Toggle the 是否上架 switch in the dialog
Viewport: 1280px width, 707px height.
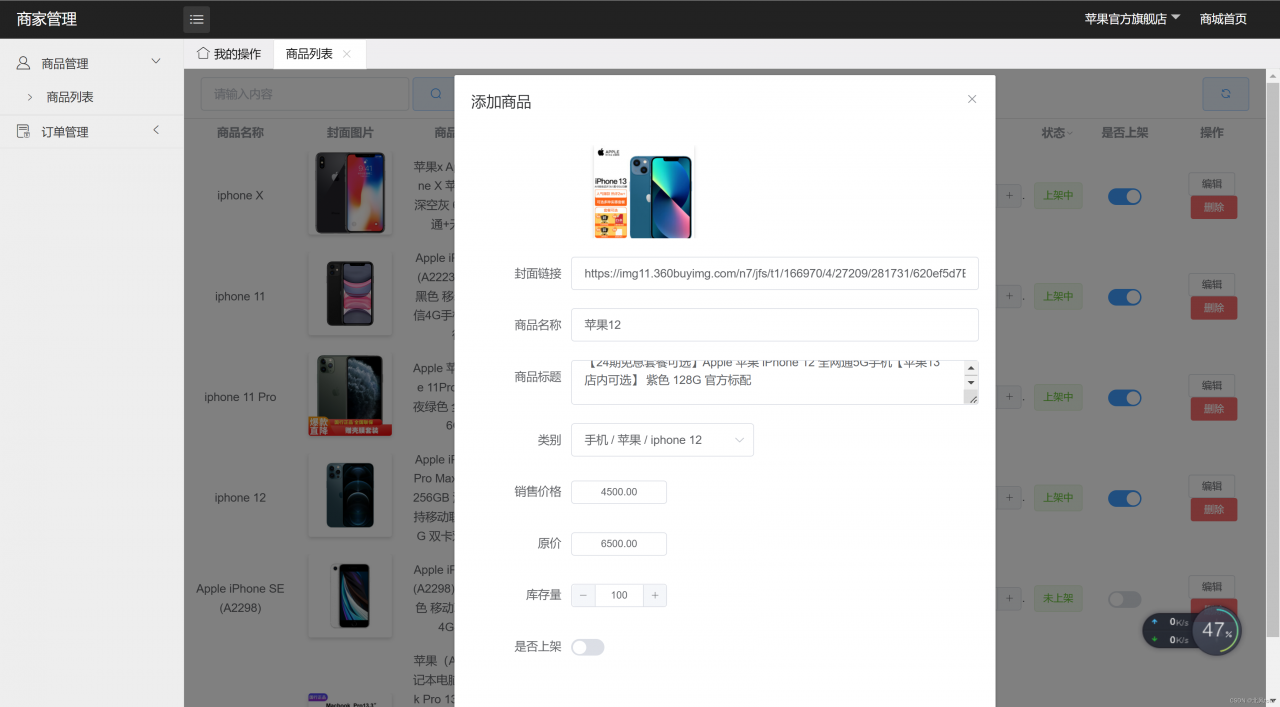tap(588, 647)
